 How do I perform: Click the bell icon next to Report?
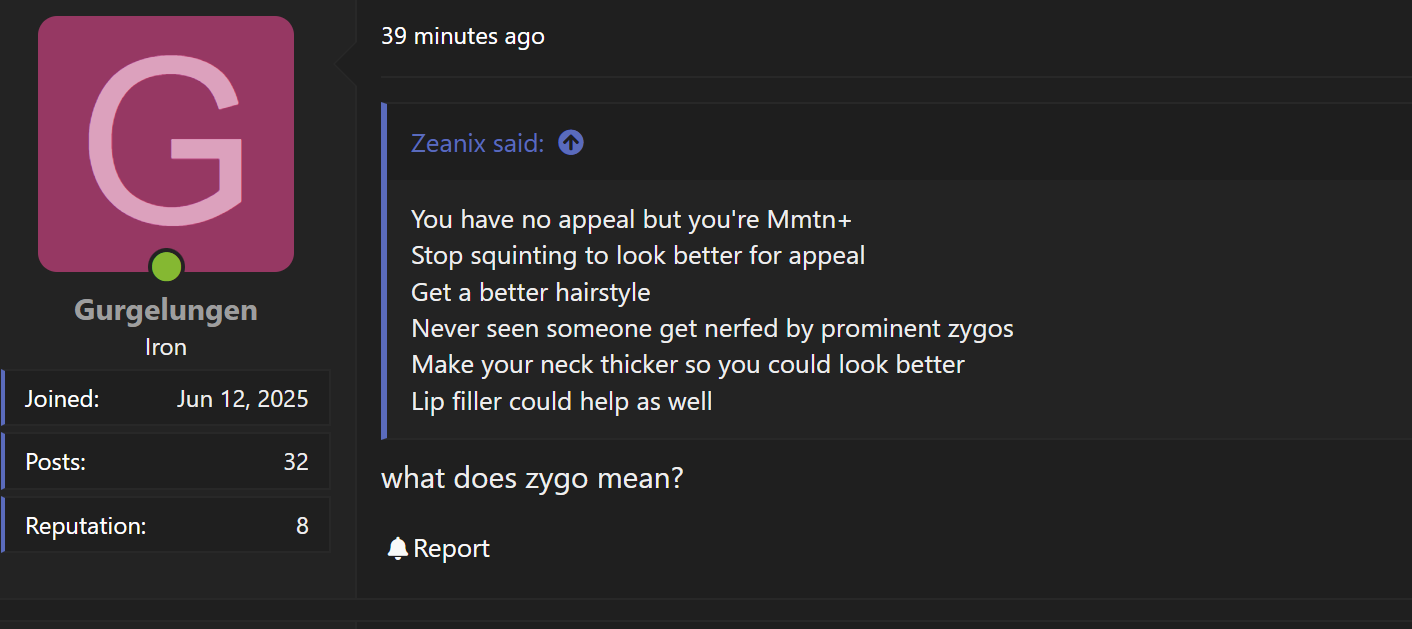[398, 548]
